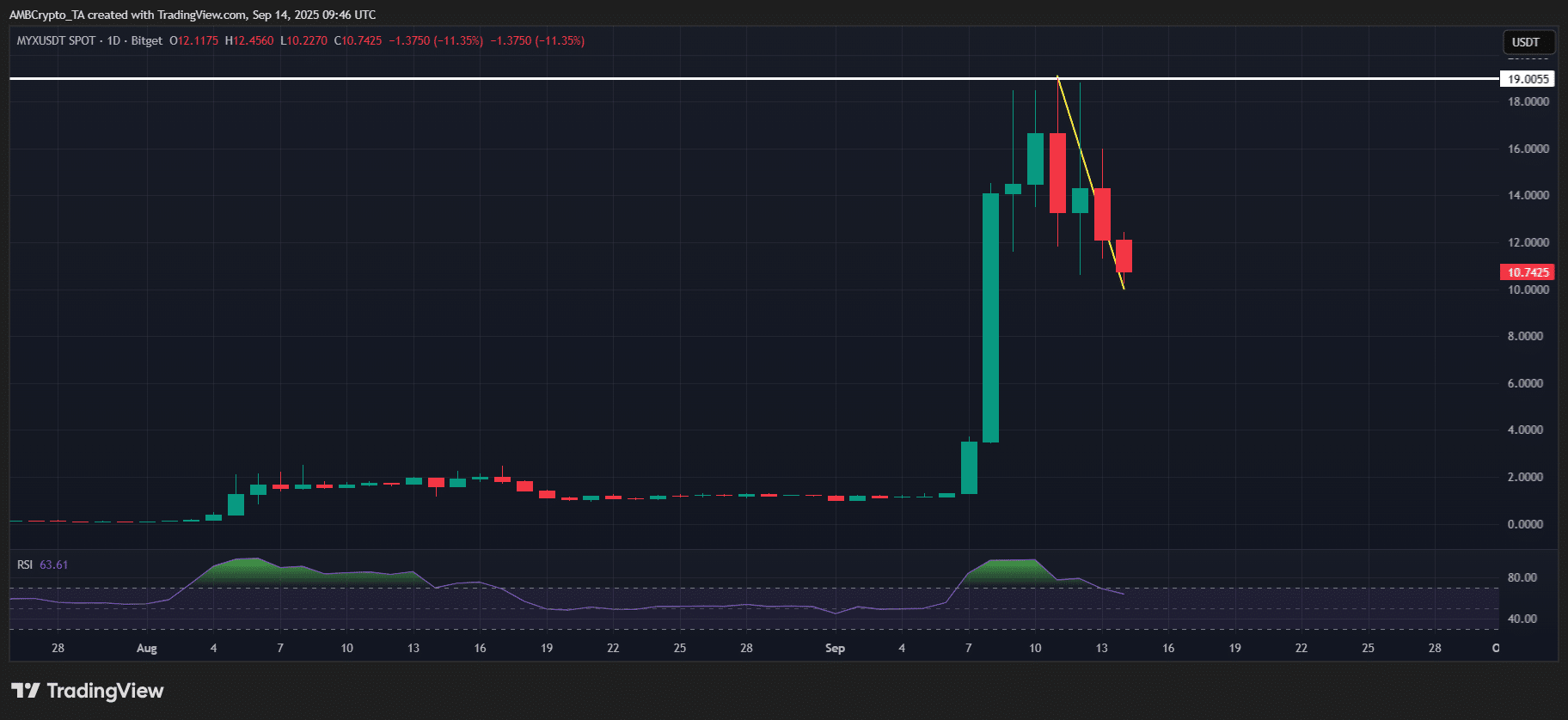This screenshot has height=720, width=1568.
Task: Click the RSI value 63.61
Action: pos(53,564)
